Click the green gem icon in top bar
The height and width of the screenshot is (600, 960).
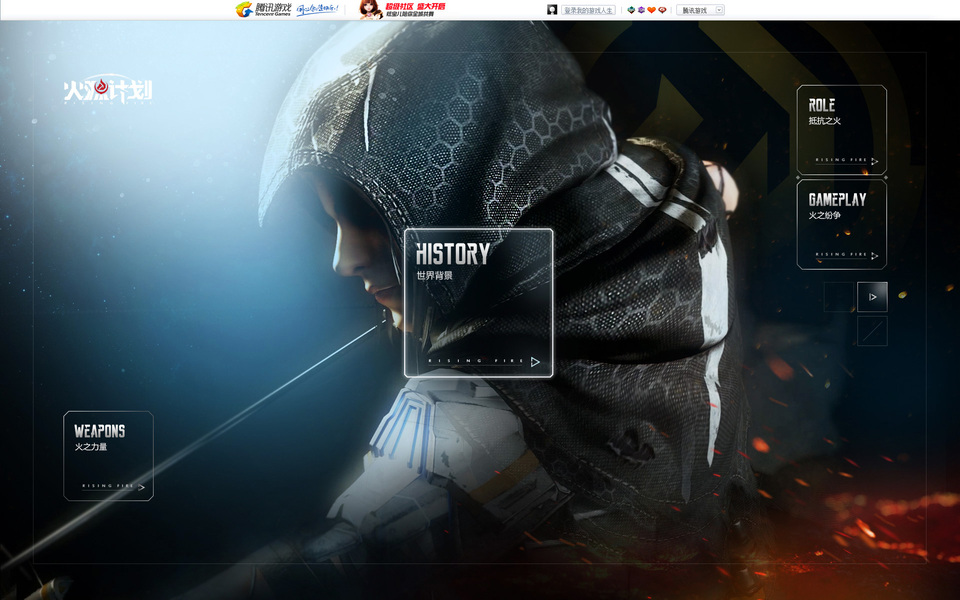(631, 10)
